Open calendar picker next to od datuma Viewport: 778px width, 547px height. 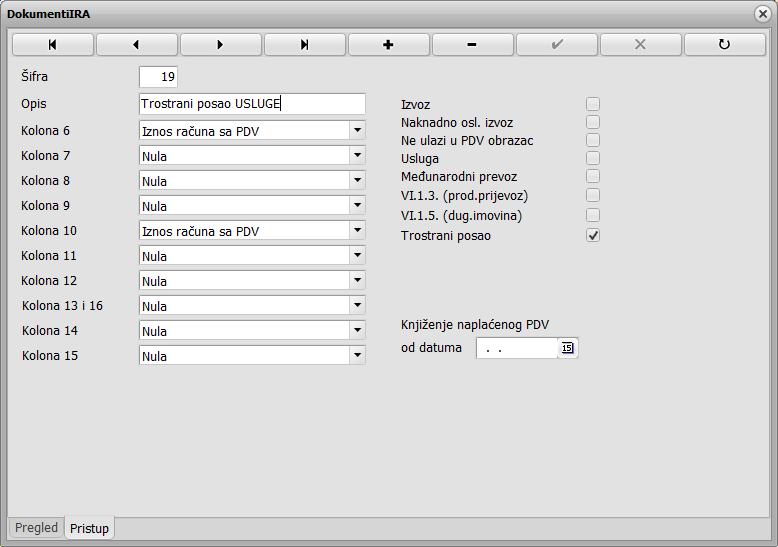[567, 348]
